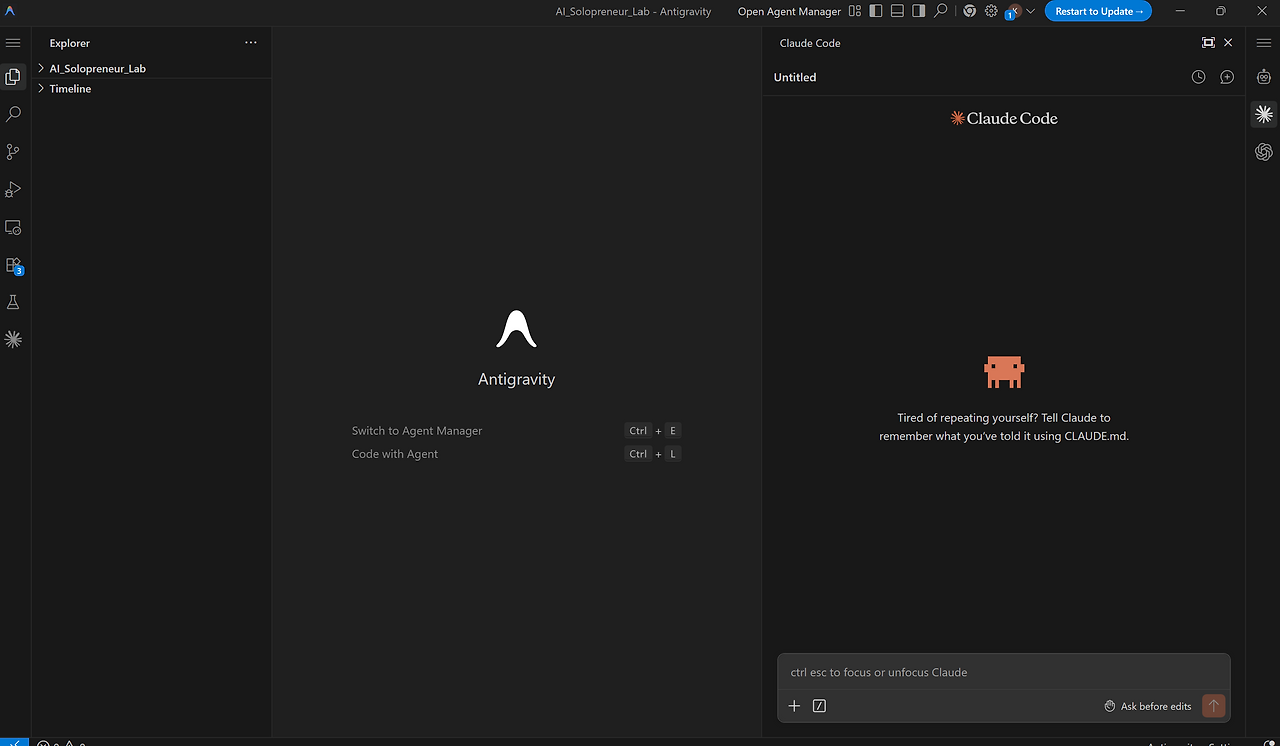Choose Switch to Agent Manager
The width and height of the screenshot is (1280, 746).
[417, 431]
